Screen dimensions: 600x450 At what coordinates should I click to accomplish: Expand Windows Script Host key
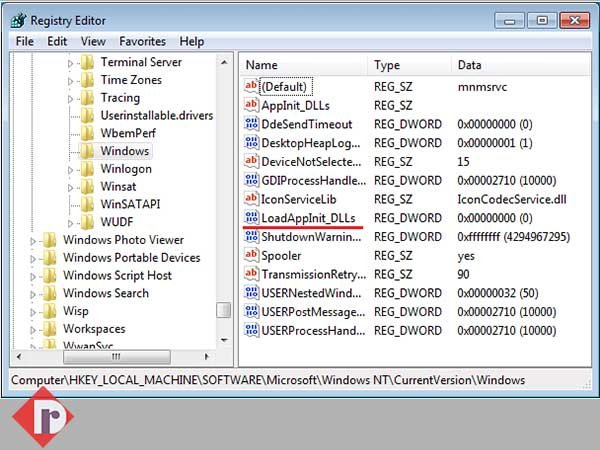tap(33, 276)
